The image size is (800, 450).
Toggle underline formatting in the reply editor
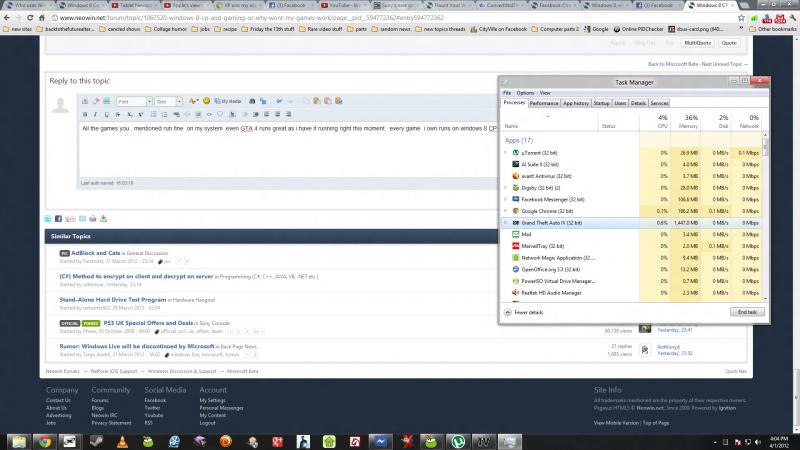pyautogui.click(x=107, y=114)
